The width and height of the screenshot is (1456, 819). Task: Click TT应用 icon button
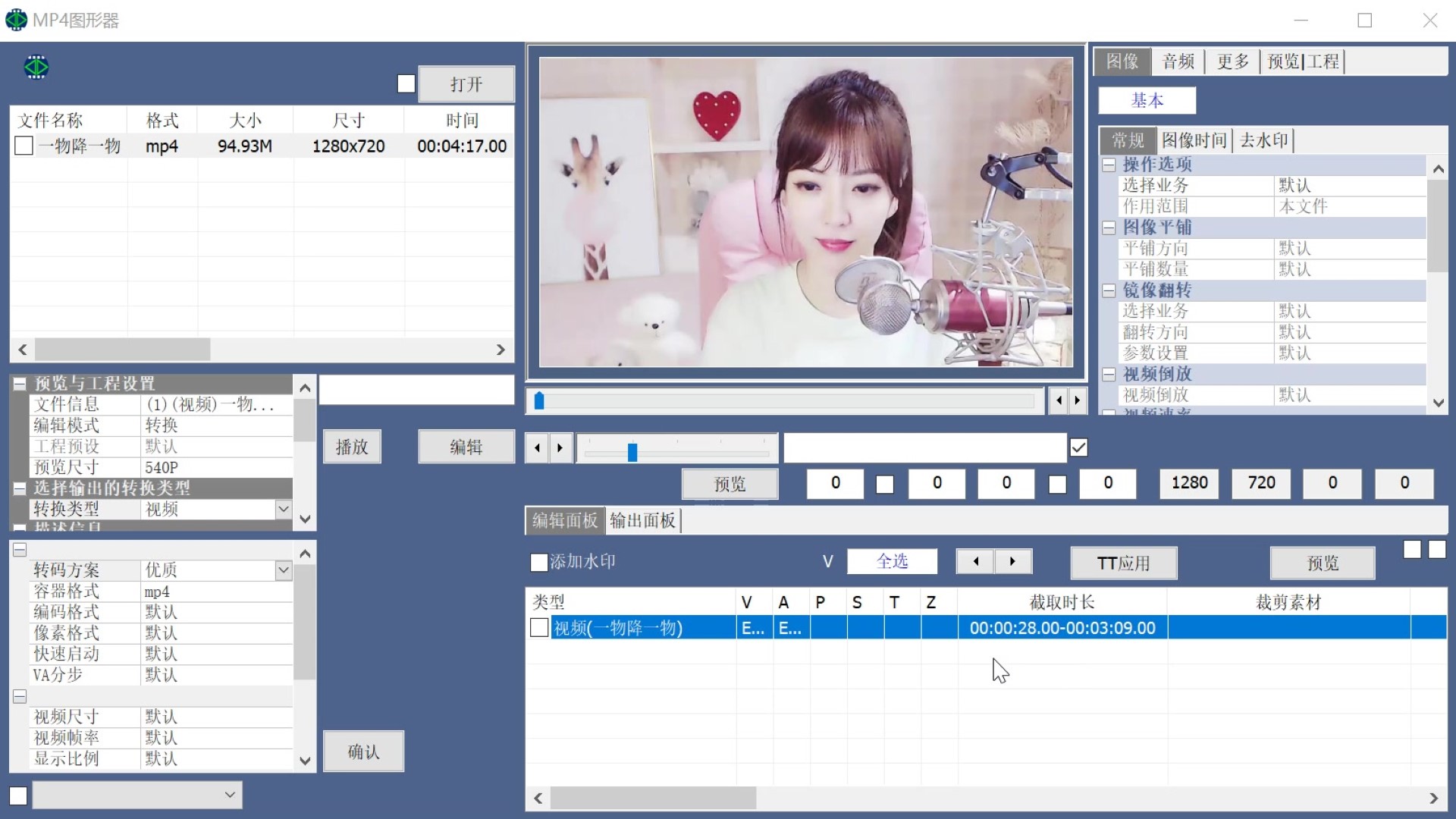click(1122, 562)
